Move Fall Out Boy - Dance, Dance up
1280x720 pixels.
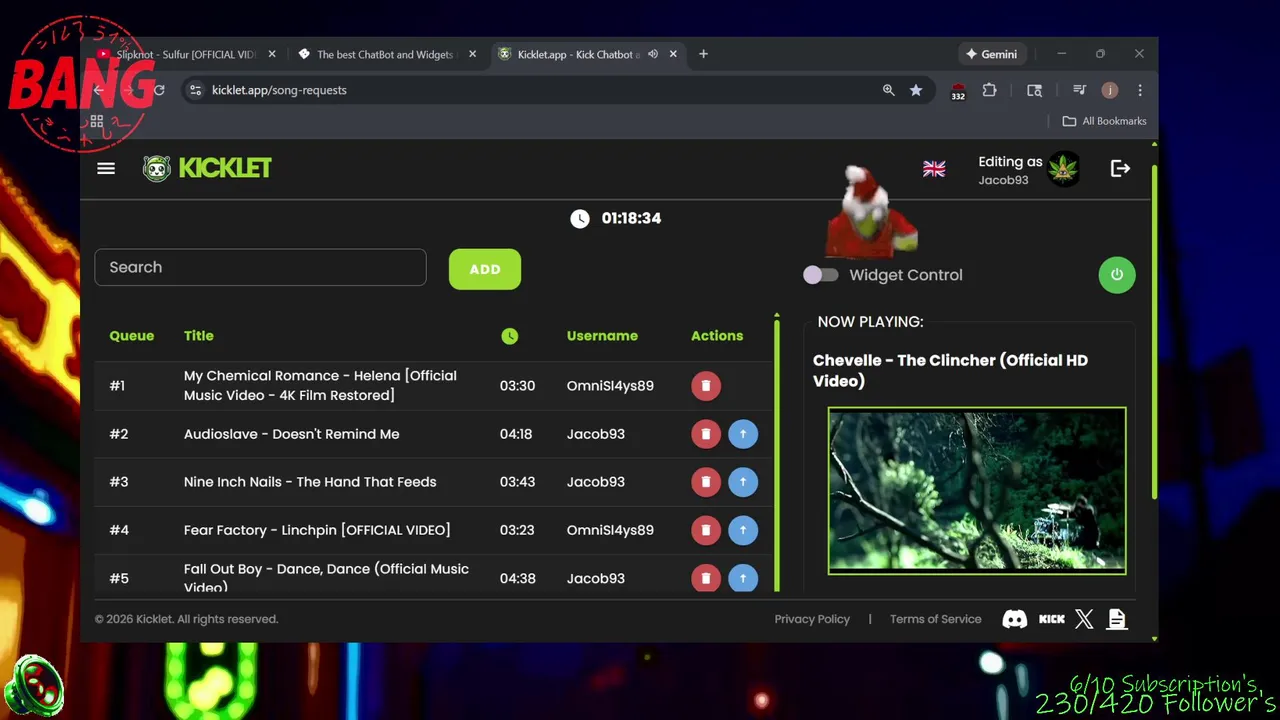[743, 578]
